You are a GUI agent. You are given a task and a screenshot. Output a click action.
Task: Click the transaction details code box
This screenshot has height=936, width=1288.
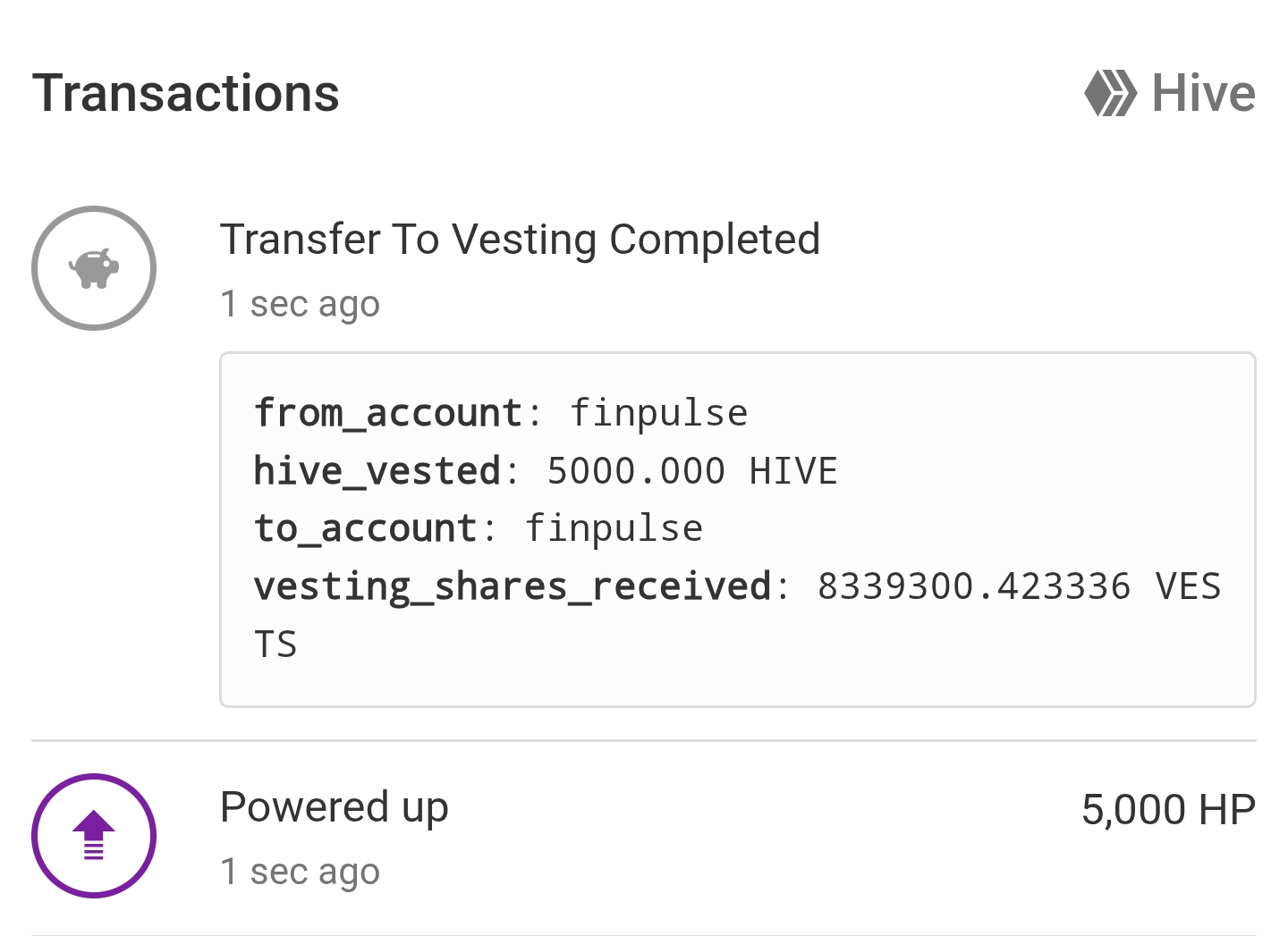738,529
